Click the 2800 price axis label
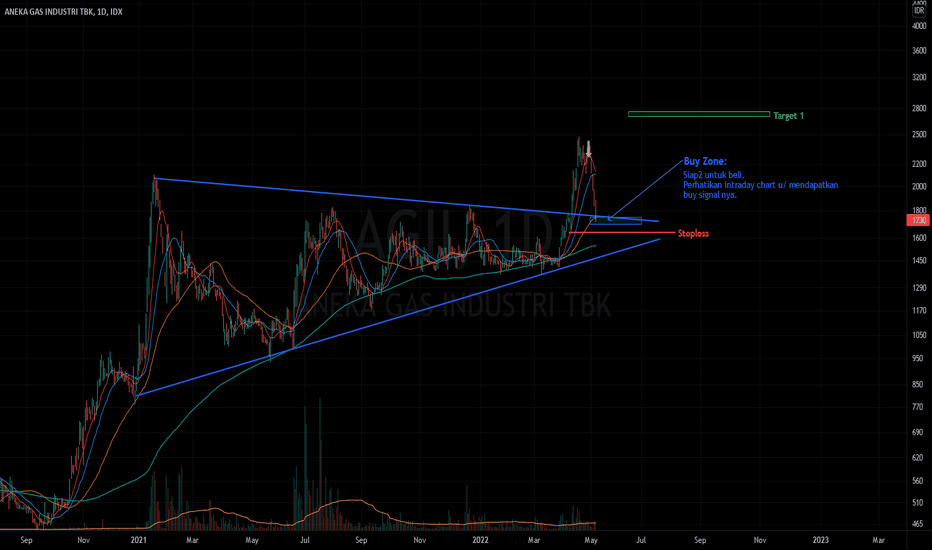Screen dimensions: 932x550 [919, 108]
